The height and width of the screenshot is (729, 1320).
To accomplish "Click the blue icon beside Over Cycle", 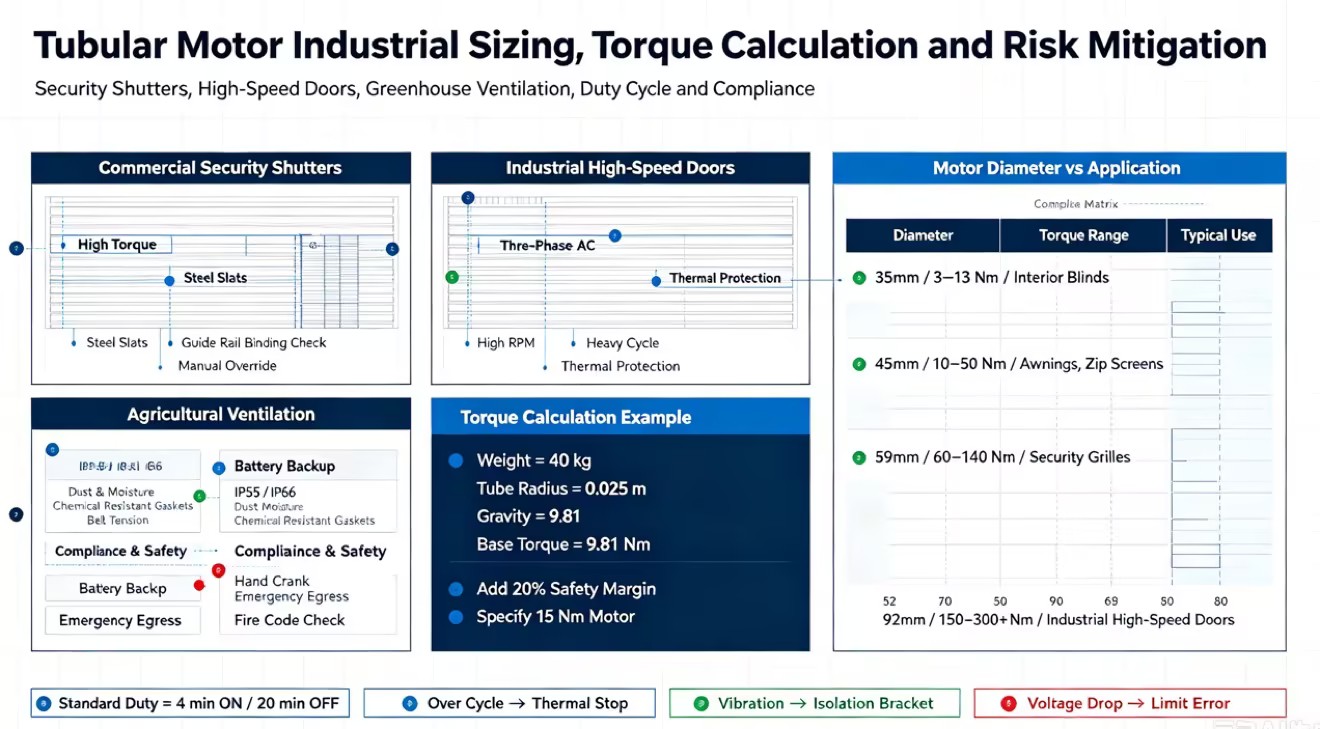I will [x=409, y=703].
